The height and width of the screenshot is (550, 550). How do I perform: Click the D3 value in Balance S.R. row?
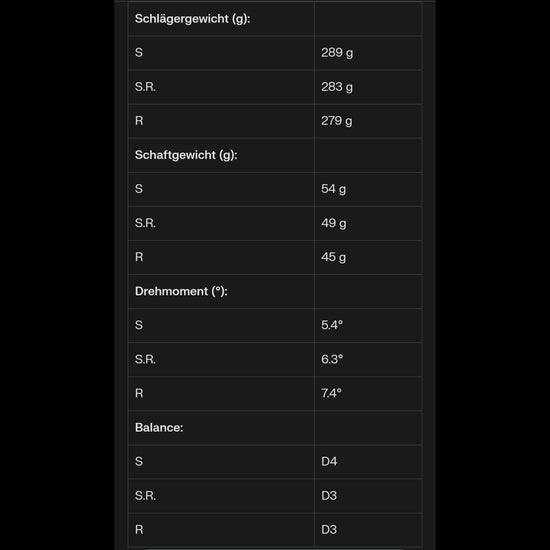pos(329,496)
